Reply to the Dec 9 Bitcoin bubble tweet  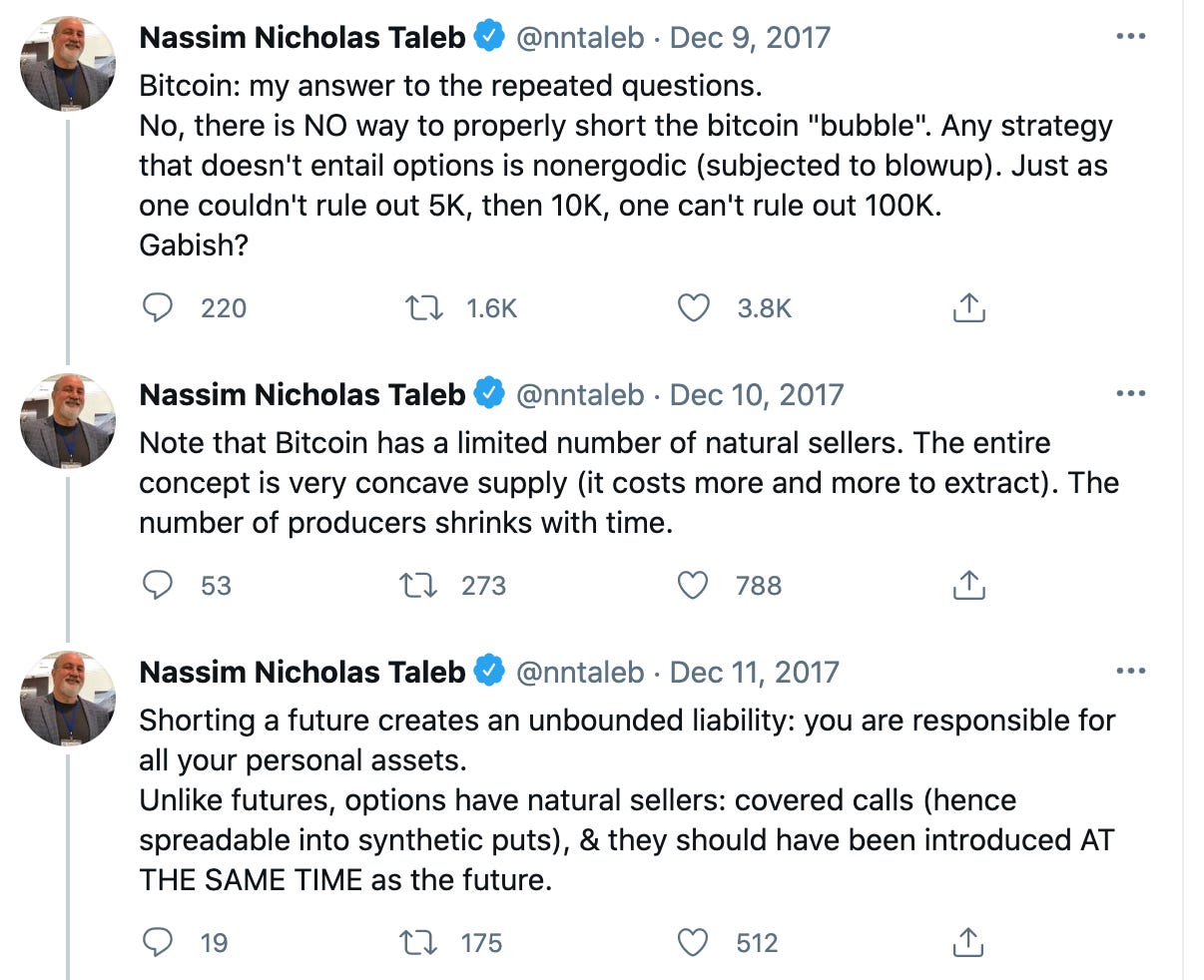(158, 308)
